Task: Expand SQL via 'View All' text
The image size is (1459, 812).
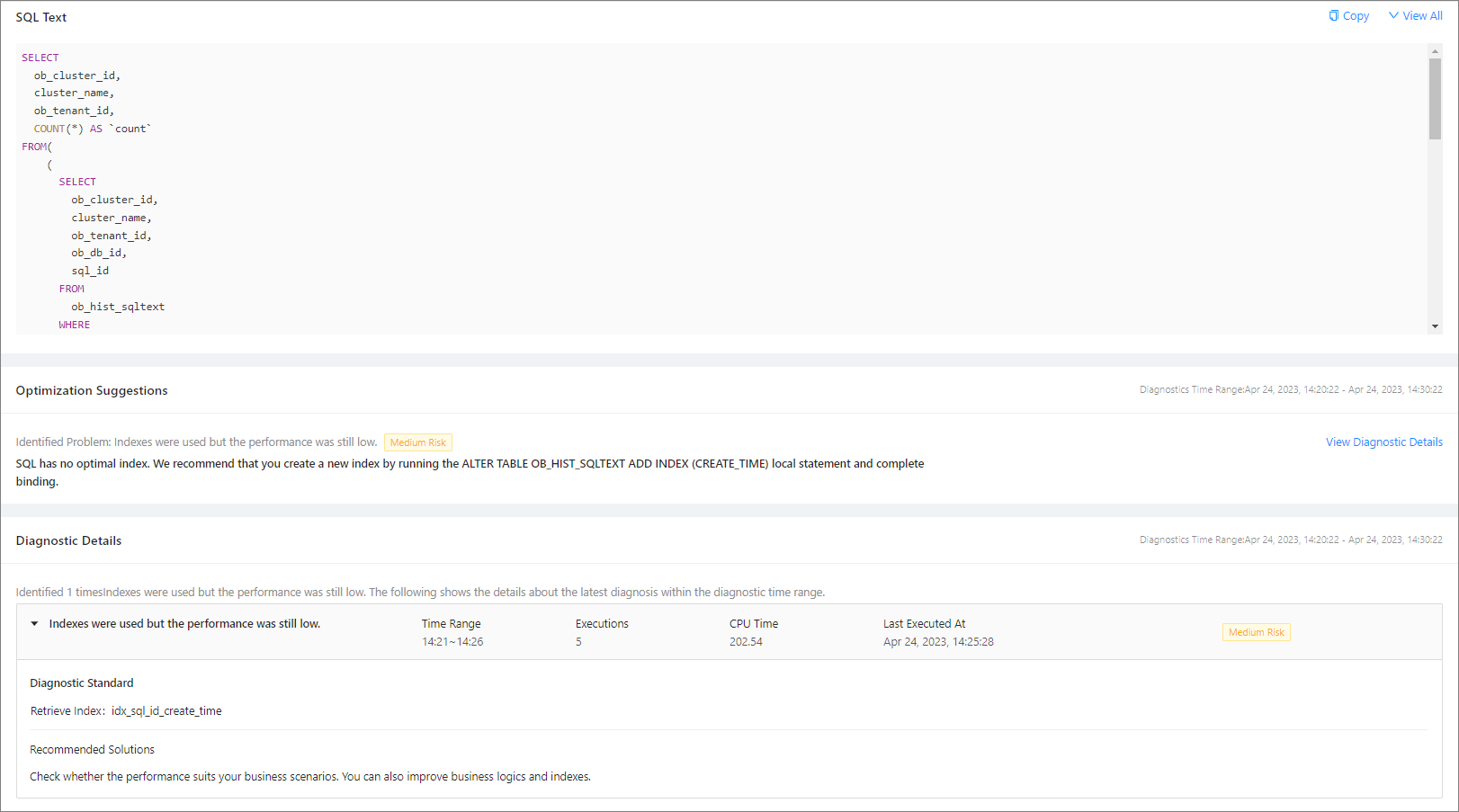Action: [x=1422, y=16]
